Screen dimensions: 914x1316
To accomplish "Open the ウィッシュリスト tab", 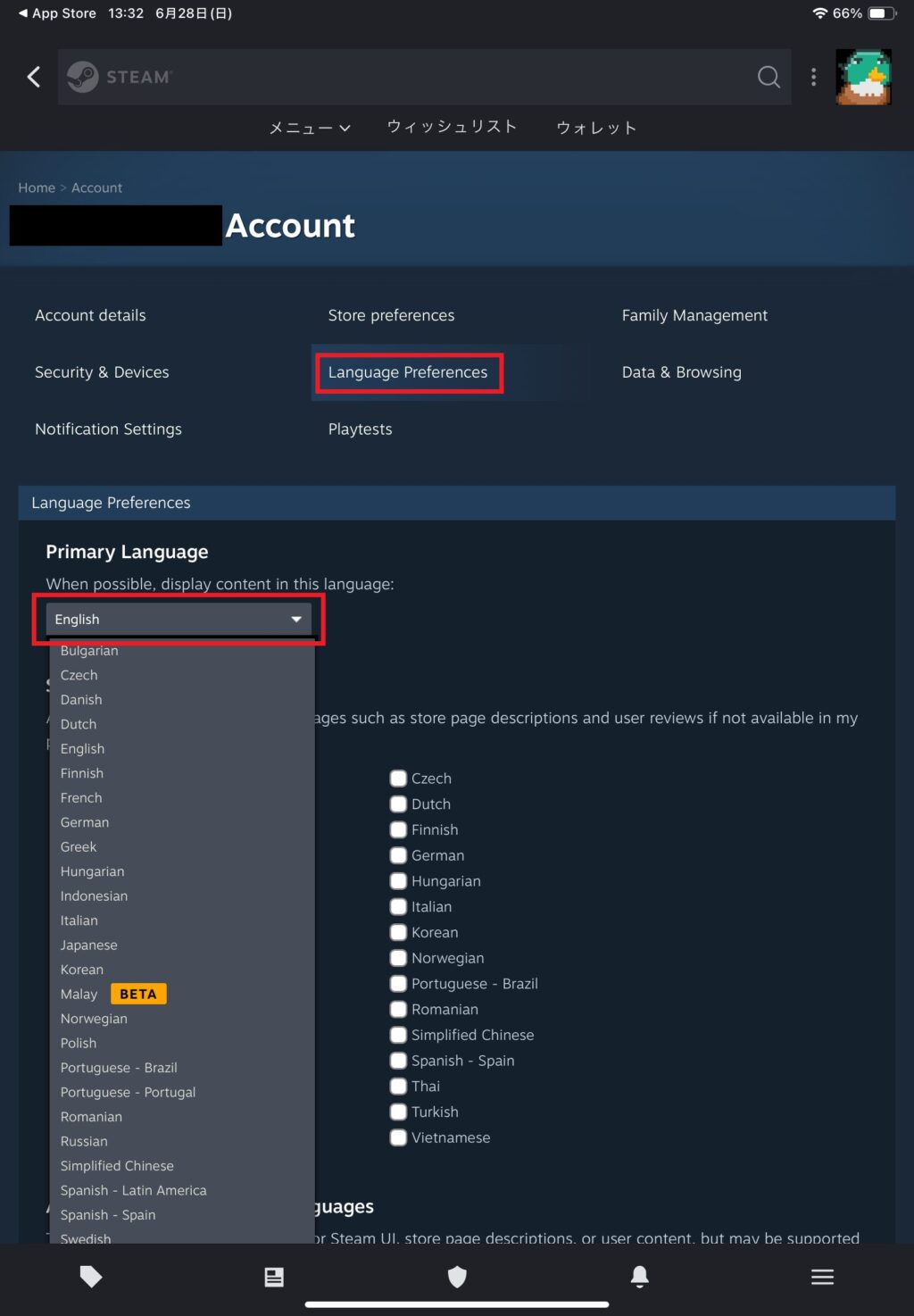I will [x=452, y=127].
